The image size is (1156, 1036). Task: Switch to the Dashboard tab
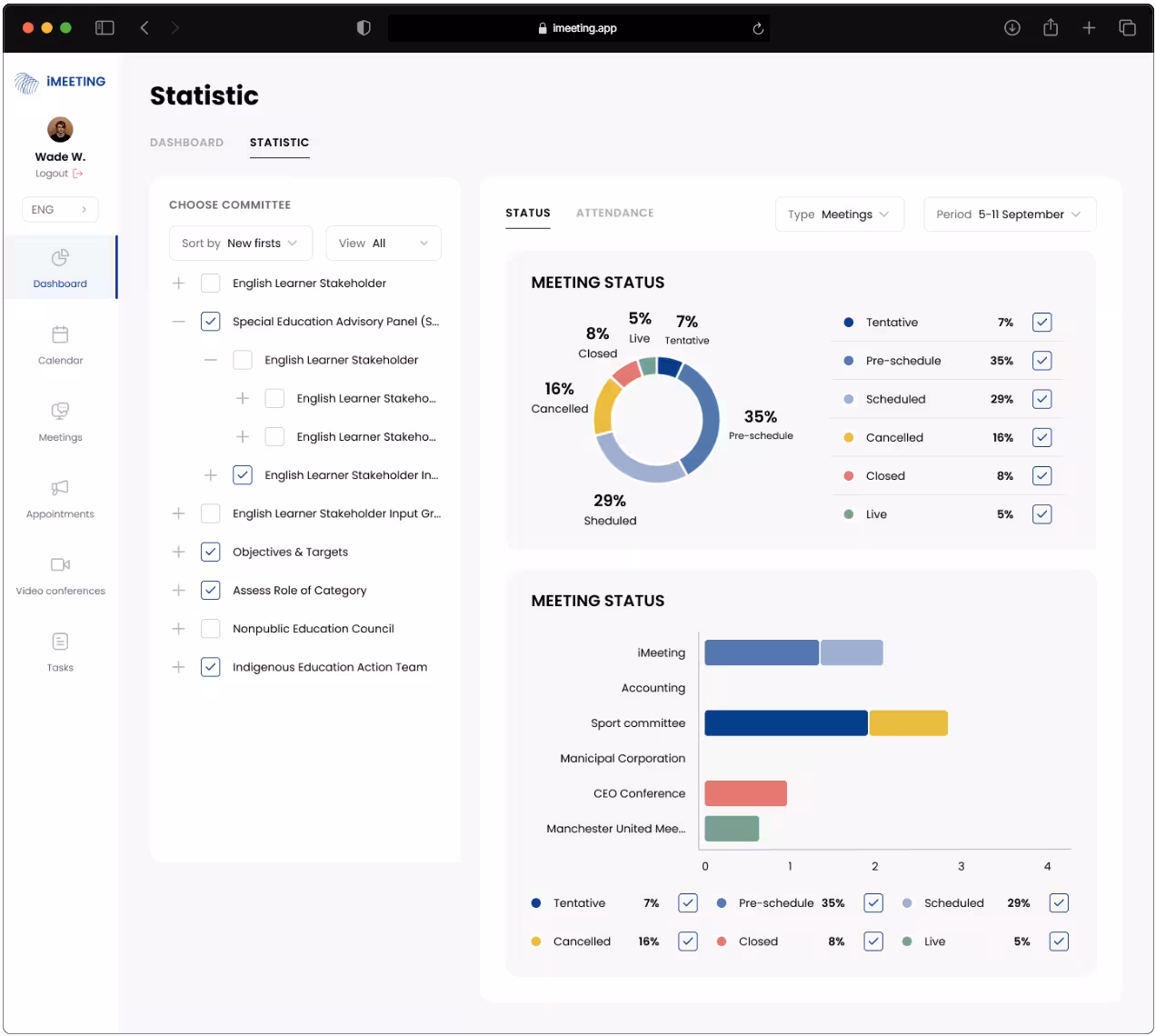pyautogui.click(x=186, y=143)
